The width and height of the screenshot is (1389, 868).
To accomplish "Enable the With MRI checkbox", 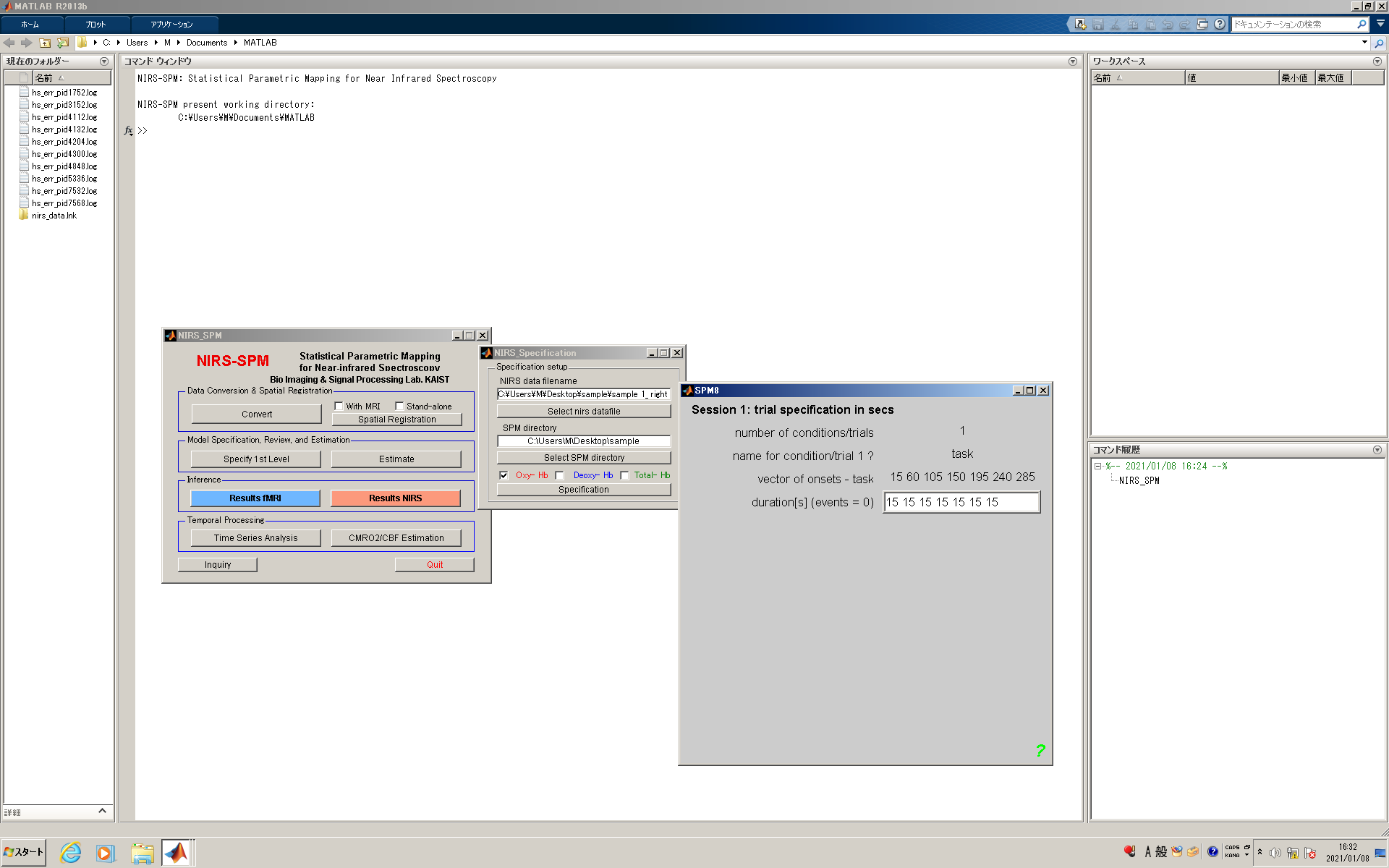I will point(339,407).
